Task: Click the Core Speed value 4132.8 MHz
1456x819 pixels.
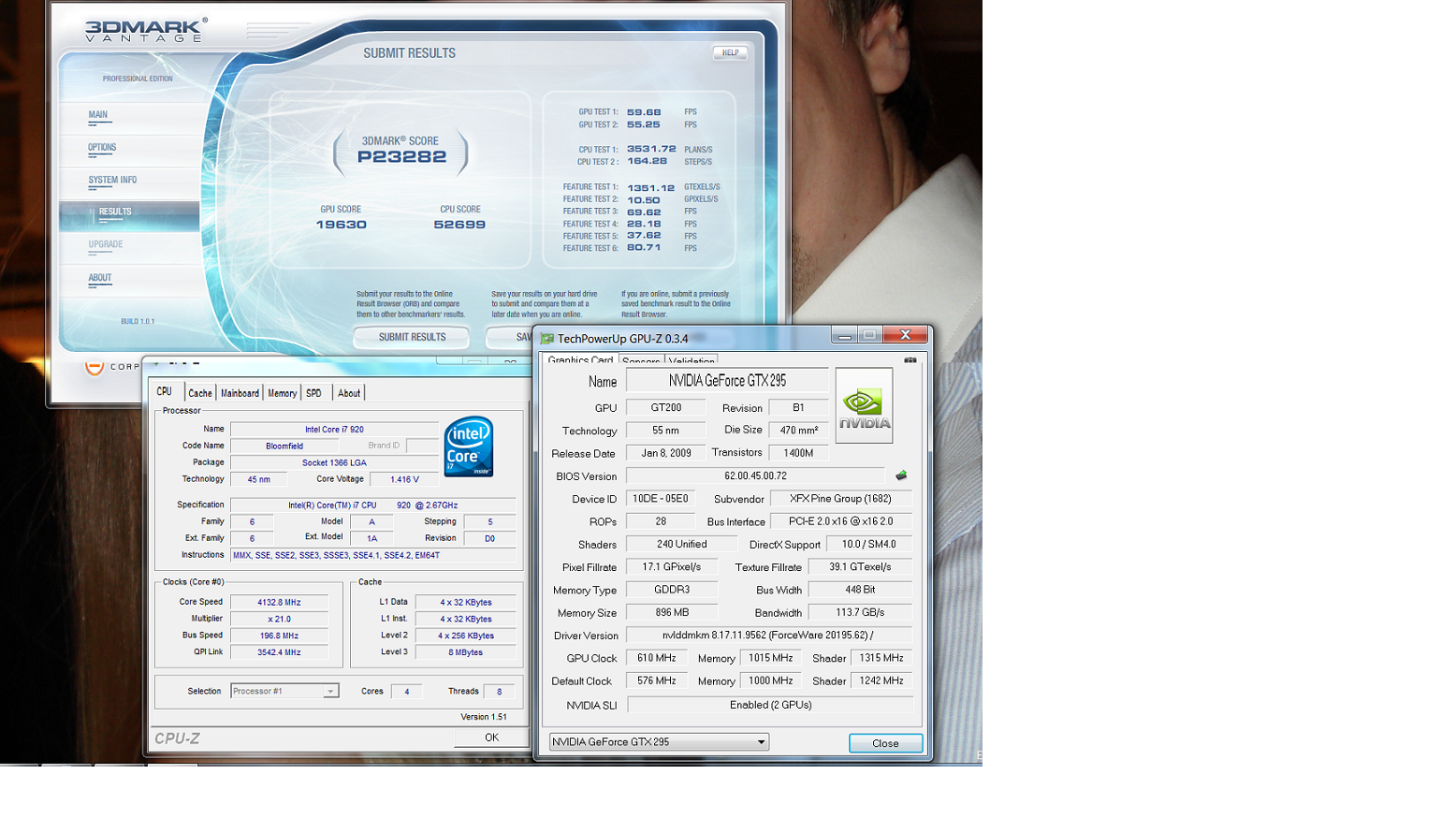Action: 280,602
